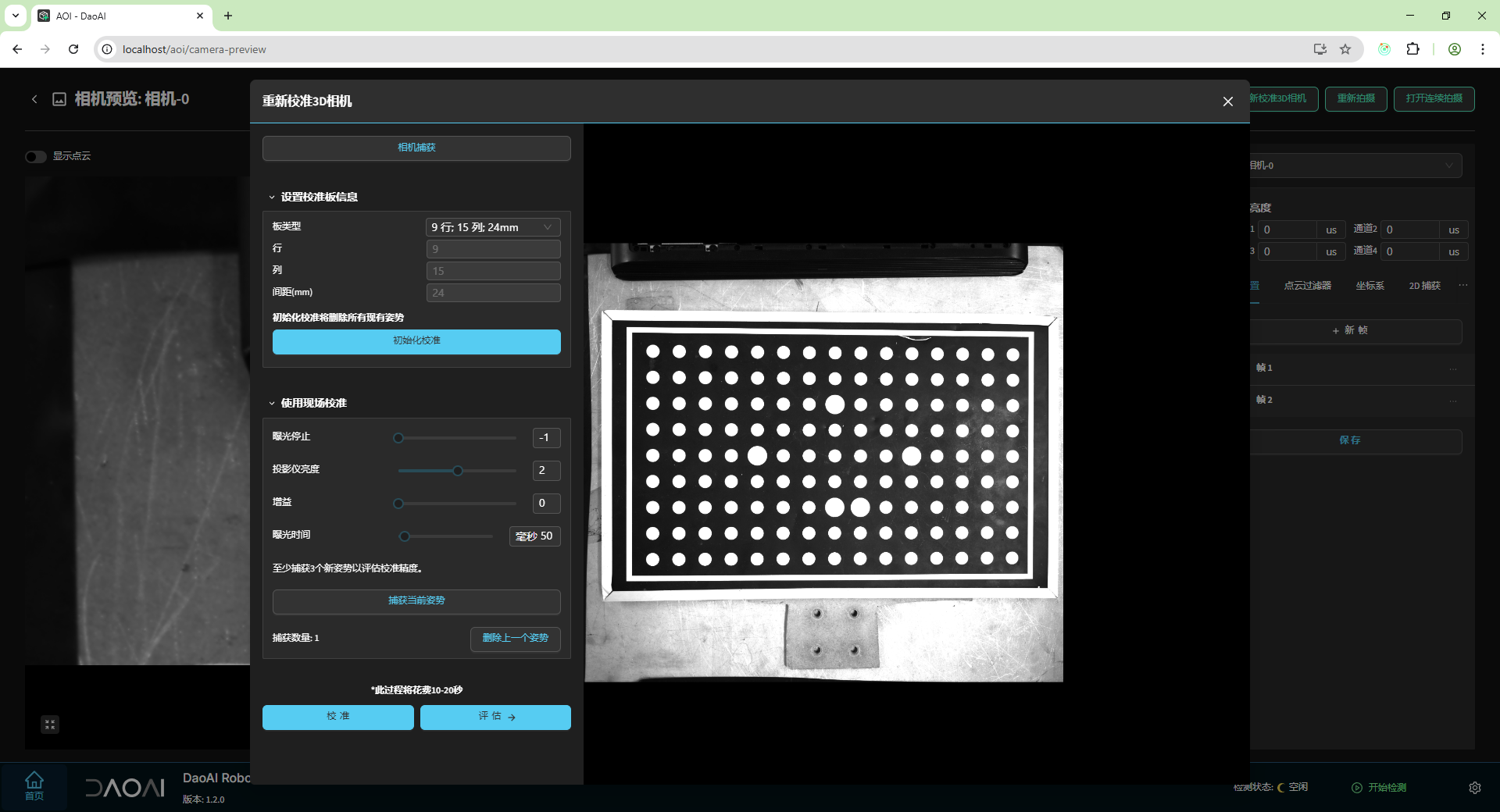Switch to the 点云过滤器 tab
Screen dimensions: 1500x812
click(x=1307, y=286)
